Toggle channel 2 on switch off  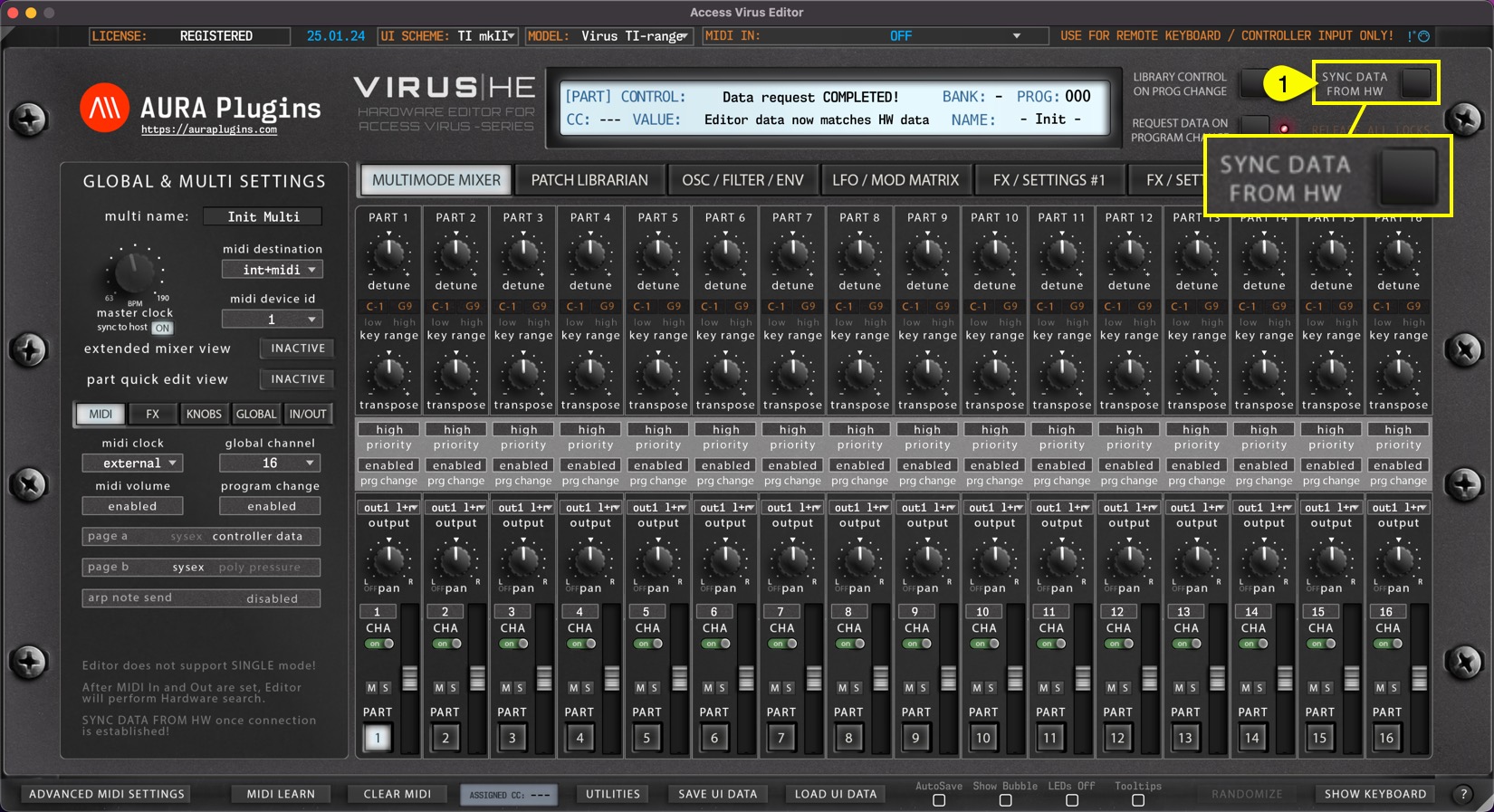447,644
